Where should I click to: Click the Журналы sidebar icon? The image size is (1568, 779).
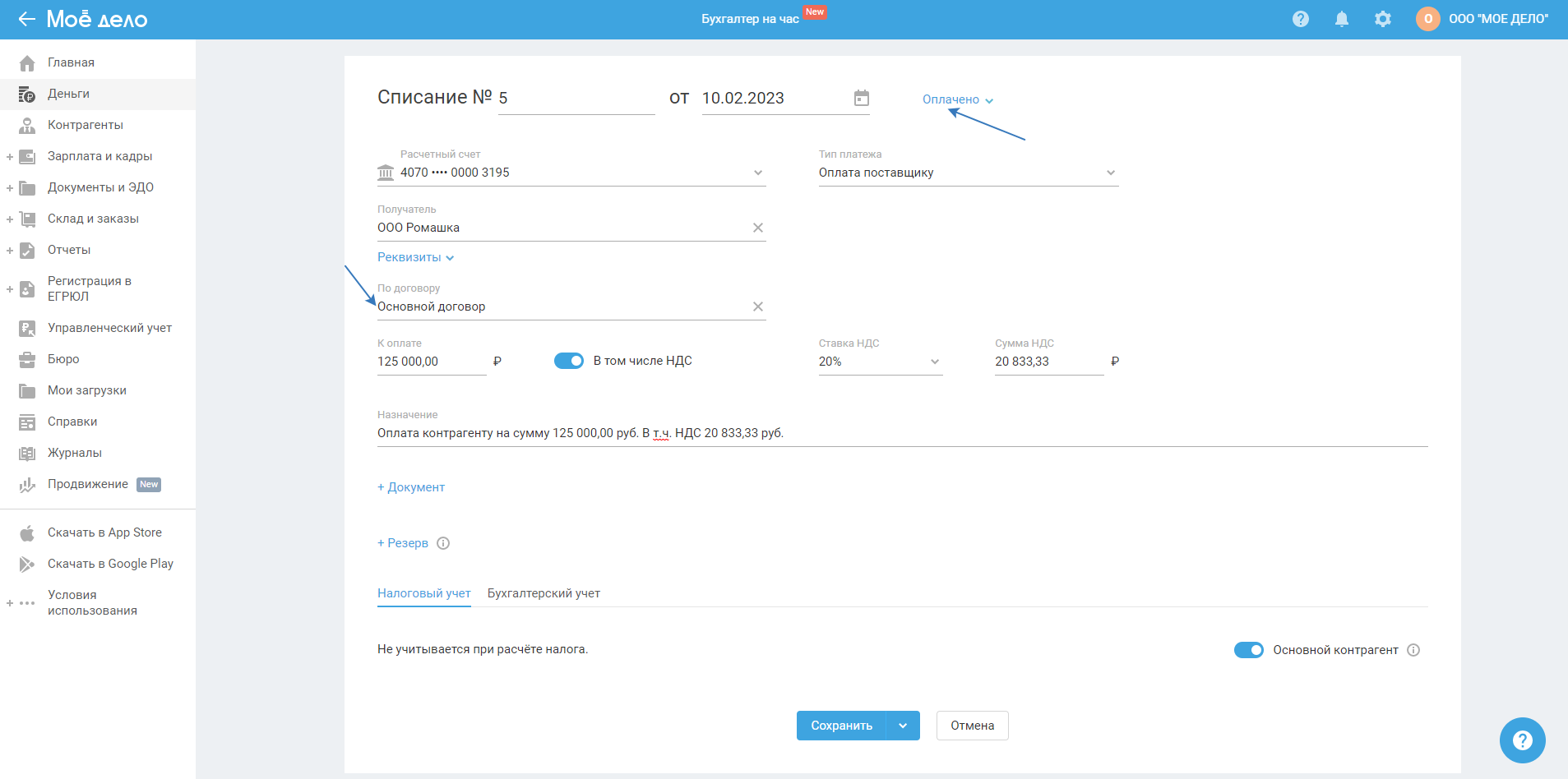point(27,454)
